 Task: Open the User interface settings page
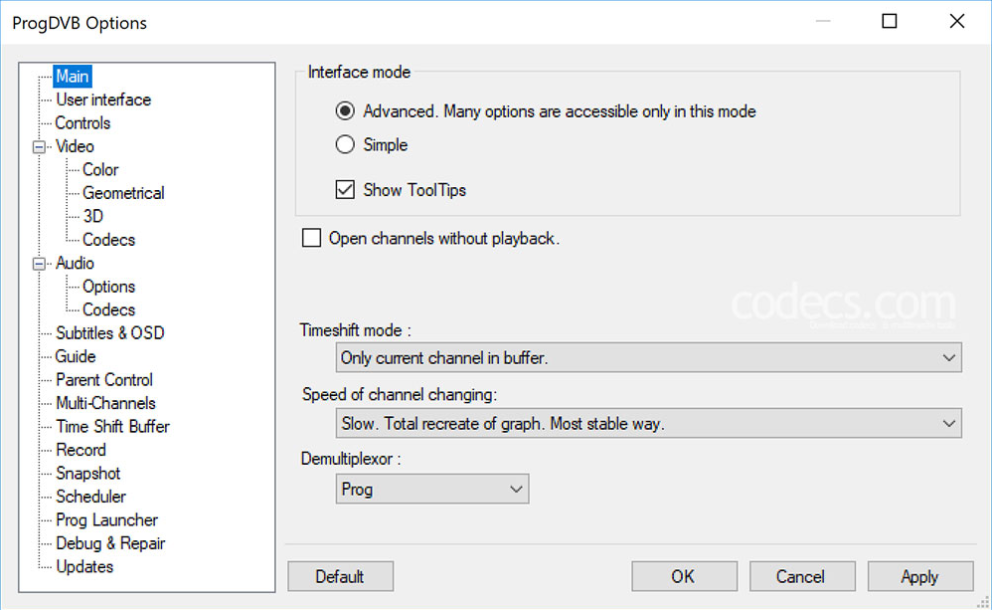click(103, 100)
